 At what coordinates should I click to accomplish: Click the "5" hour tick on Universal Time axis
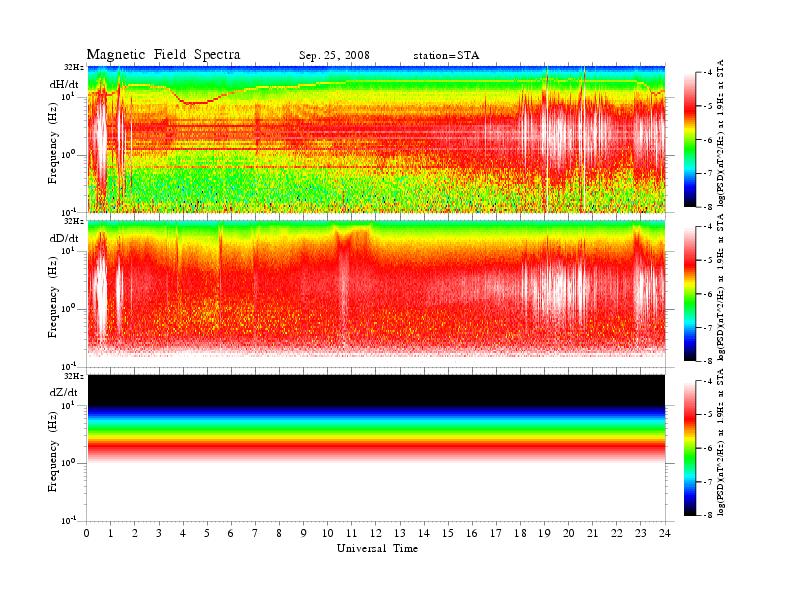(x=207, y=533)
